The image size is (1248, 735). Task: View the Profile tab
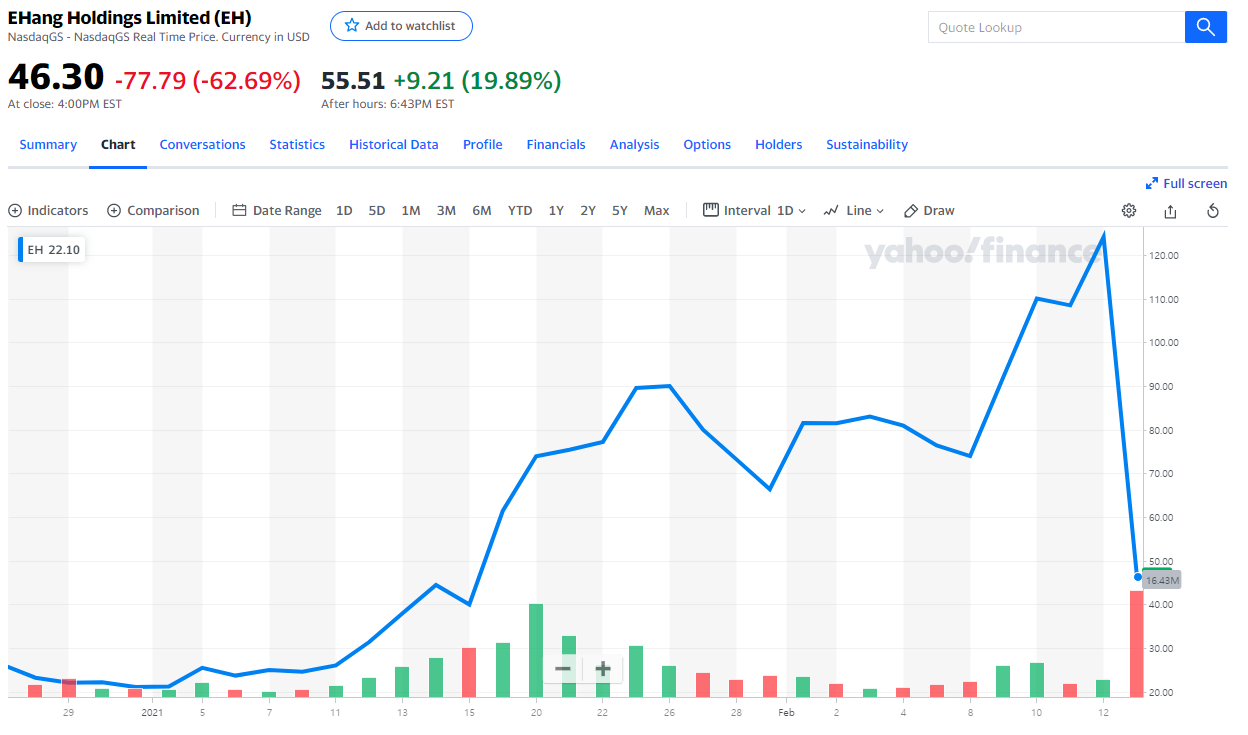click(x=483, y=144)
